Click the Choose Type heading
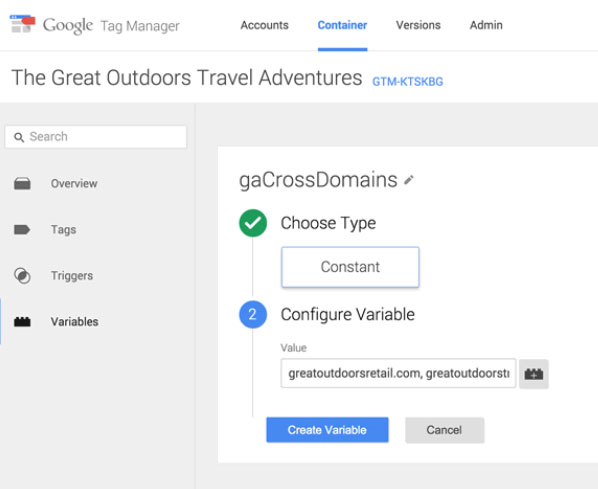Viewport: 598px width, 489px height. pyautogui.click(x=328, y=223)
